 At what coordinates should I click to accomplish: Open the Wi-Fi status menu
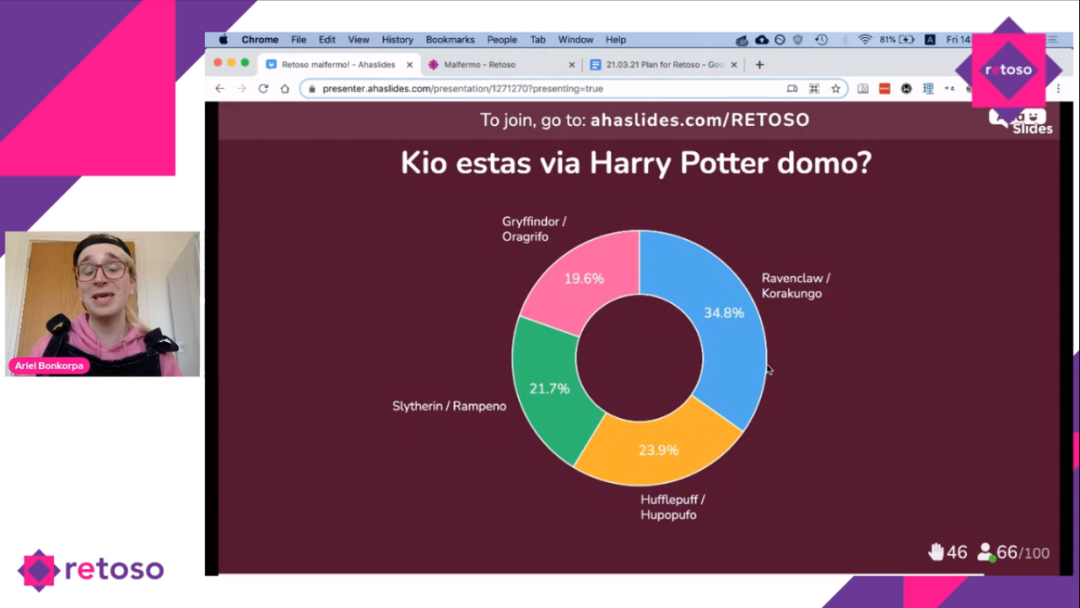pos(865,40)
